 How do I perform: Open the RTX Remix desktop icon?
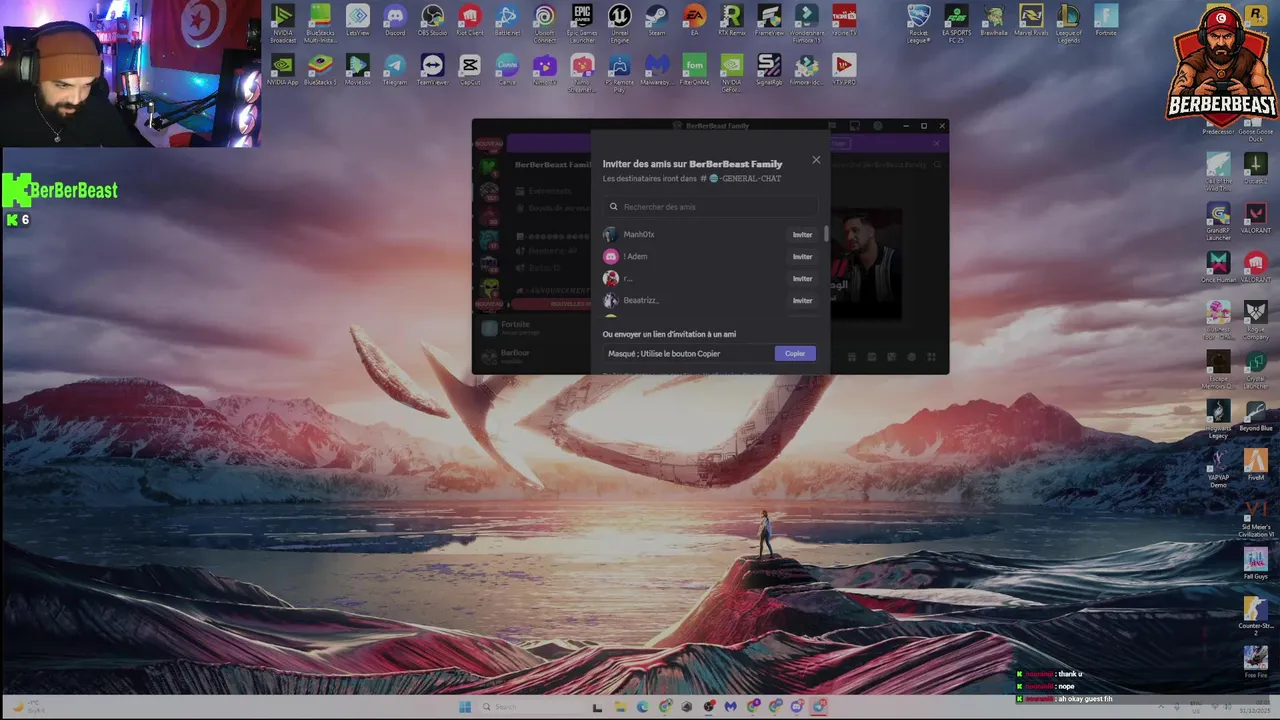click(x=731, y=21)
